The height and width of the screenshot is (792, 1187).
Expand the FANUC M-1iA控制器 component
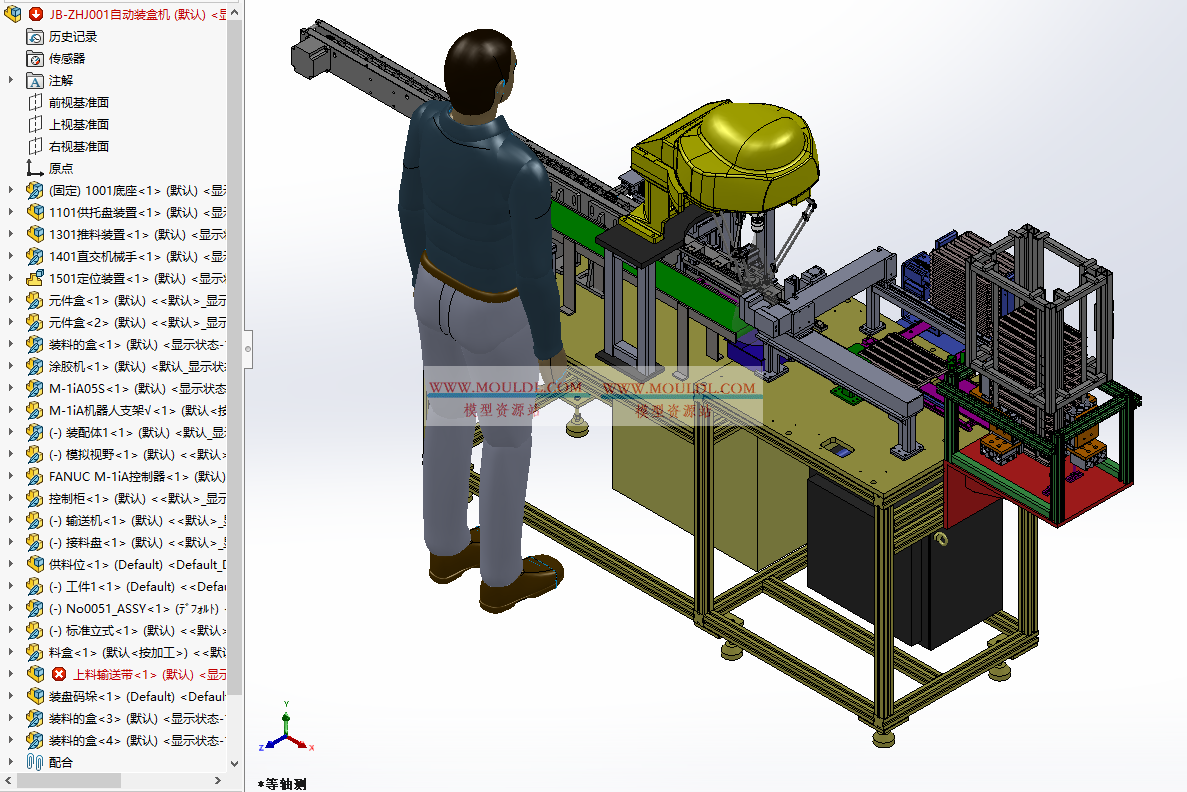[x=11, y=476]
